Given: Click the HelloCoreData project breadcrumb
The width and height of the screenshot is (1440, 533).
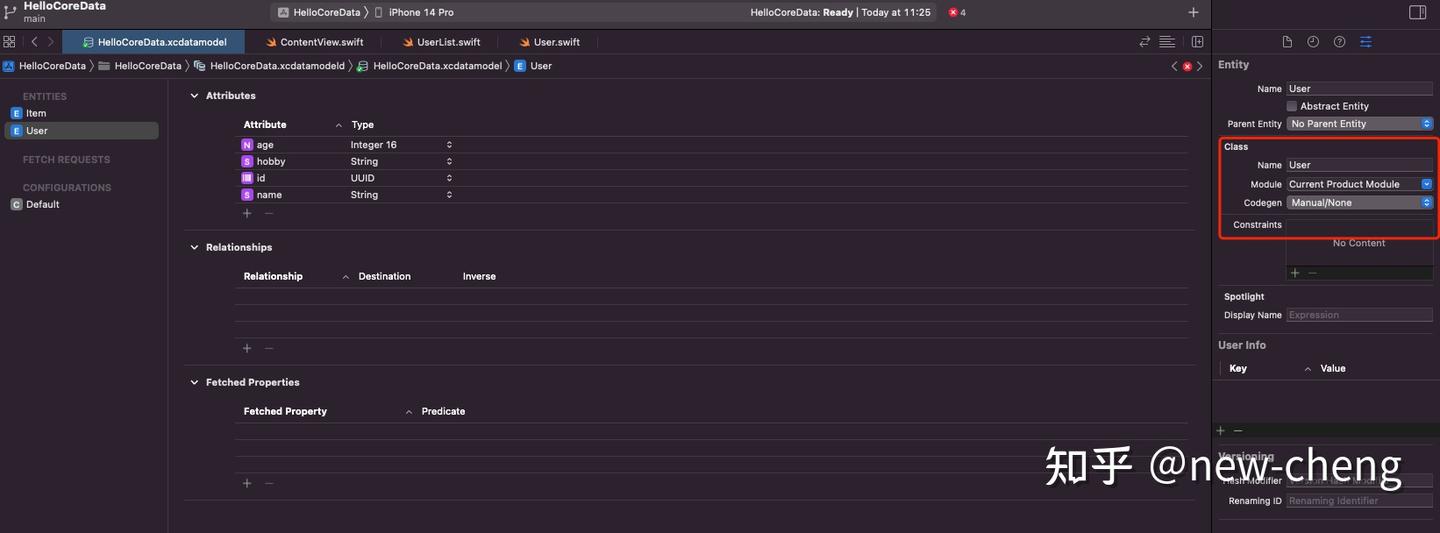Looking at the screenshot, I should (44, 66).
